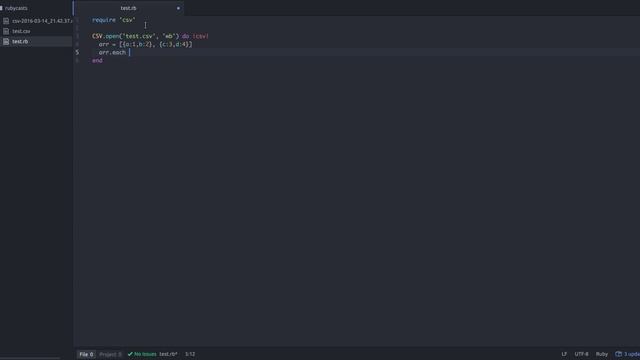
Task: Click the test.rb file name in status bar
Action: 168,354
